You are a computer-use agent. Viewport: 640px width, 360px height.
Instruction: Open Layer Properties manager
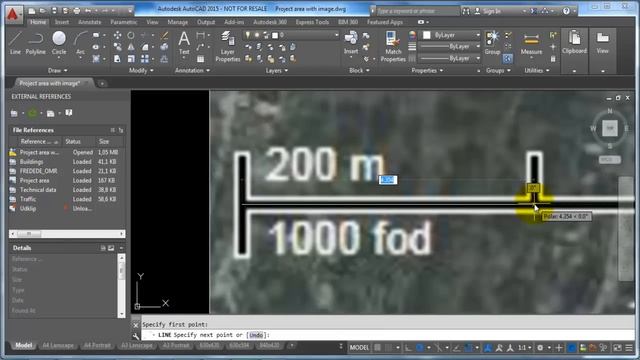[227, 47]
